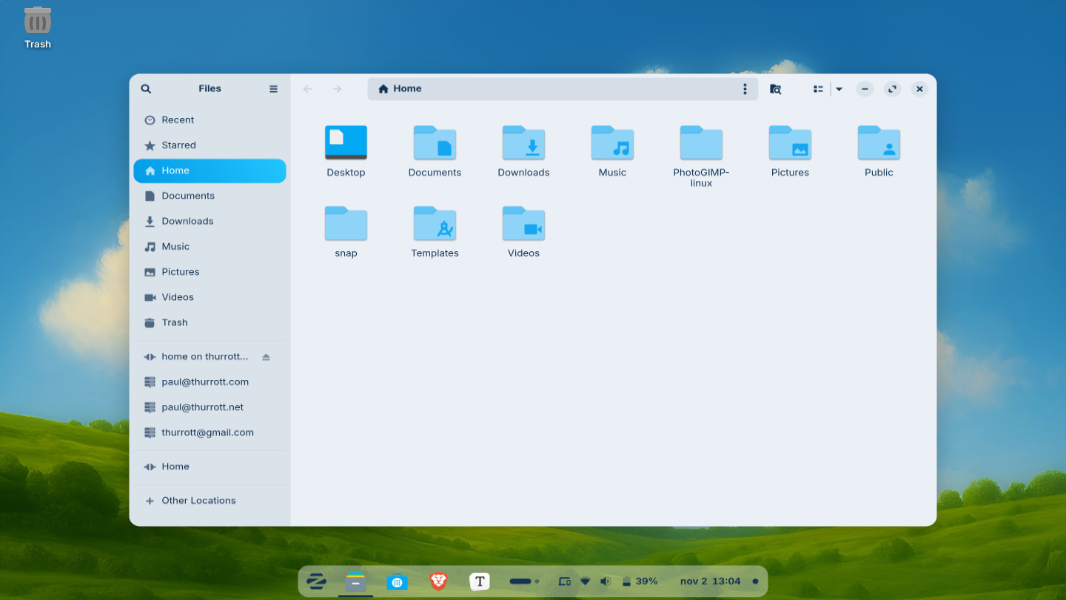Screen dimensions: 1066x600
Task: Open the three-dot menu beside the path bar
Action: point(744,88)
